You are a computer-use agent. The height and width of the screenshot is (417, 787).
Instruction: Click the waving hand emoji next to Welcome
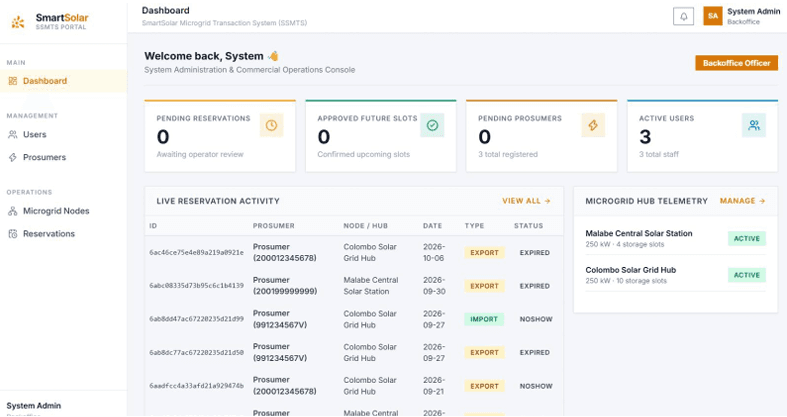point(273,56)
